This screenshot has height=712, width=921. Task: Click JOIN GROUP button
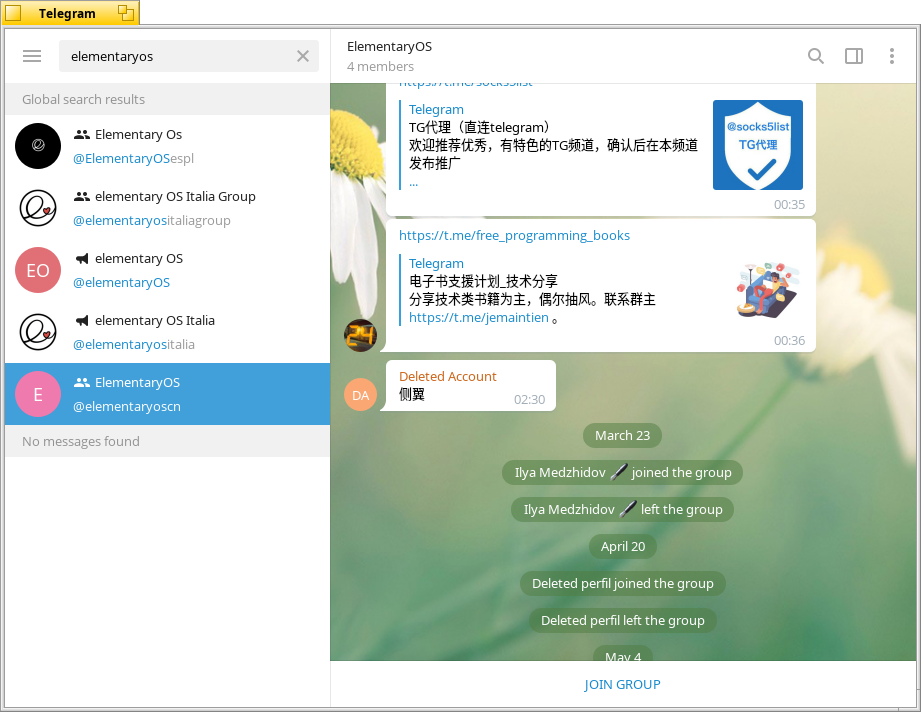[622, 684]
